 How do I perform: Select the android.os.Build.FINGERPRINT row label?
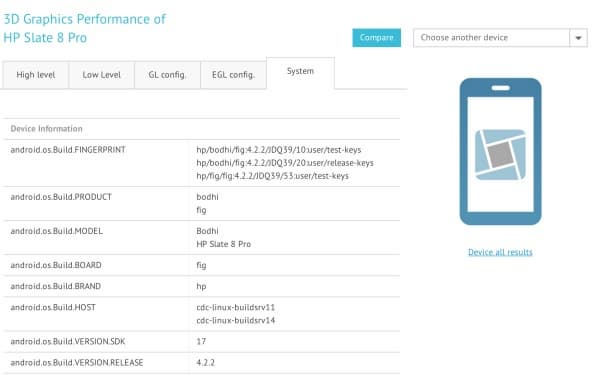[68, 150]
